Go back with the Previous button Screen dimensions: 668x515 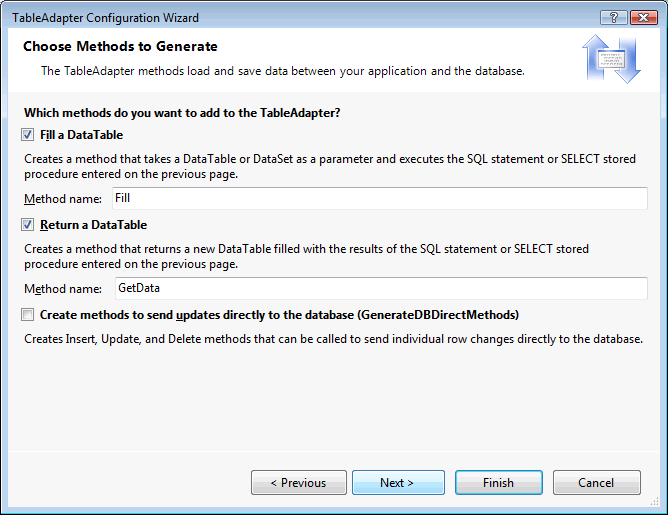tap(298, 483)
